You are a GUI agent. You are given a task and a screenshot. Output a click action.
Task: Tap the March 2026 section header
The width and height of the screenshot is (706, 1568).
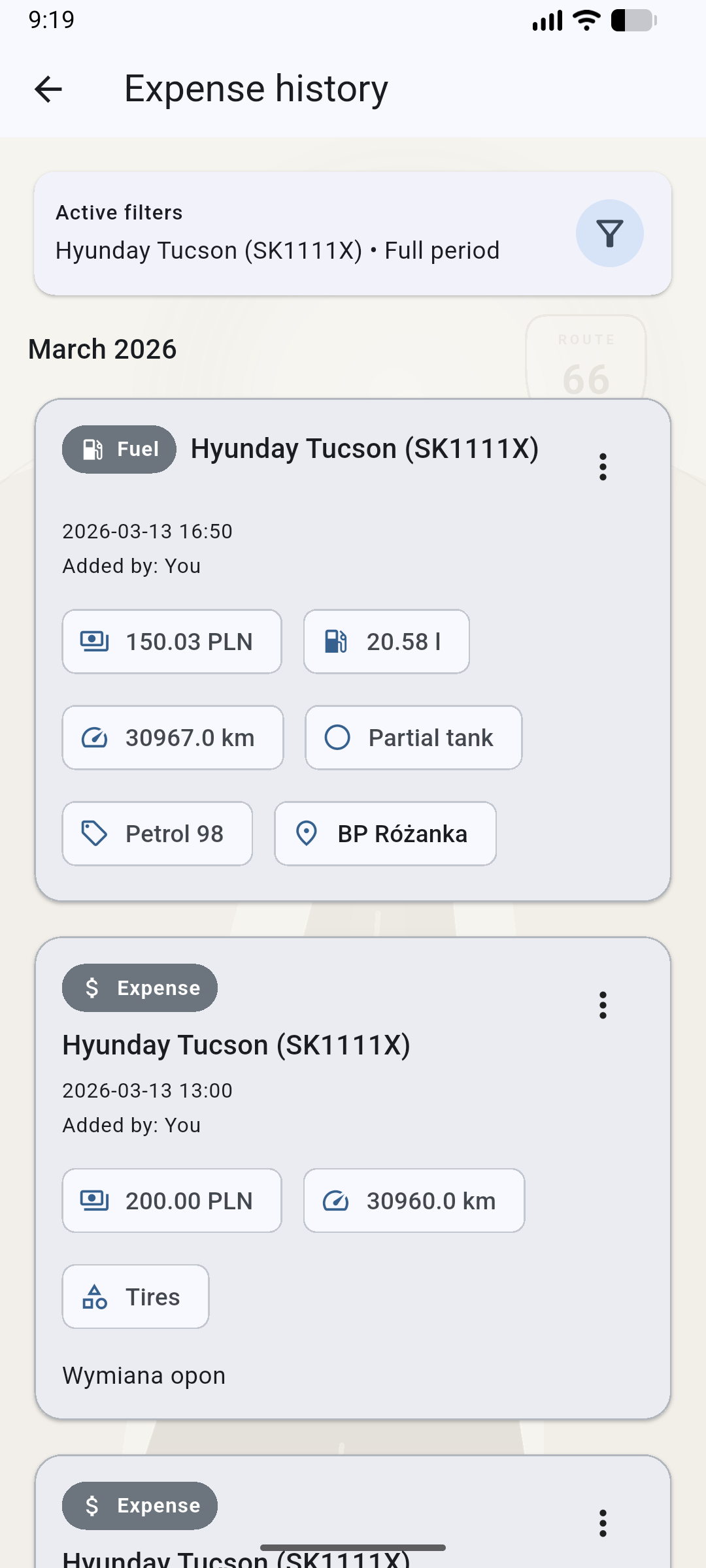click(x=103, y=350)
